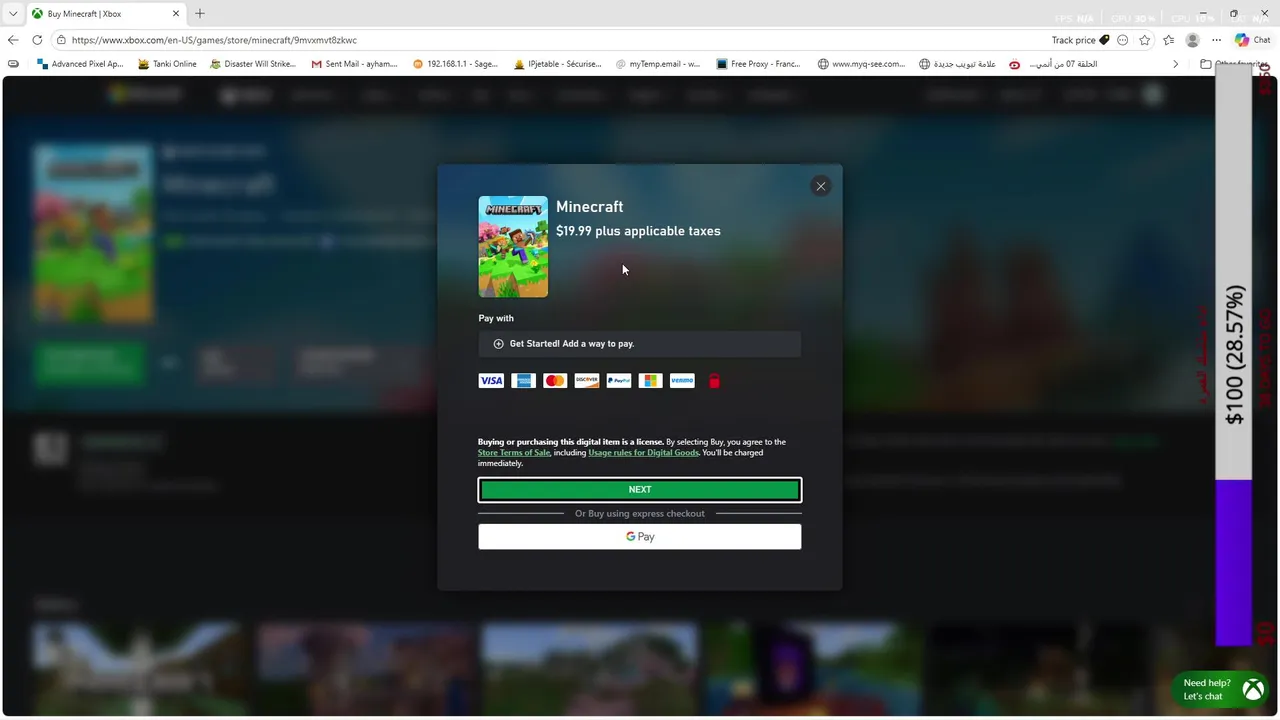The height and width of the screenshot is (720, 1280).
Task: Add this page to favorites star
Action: [1145, 40]
